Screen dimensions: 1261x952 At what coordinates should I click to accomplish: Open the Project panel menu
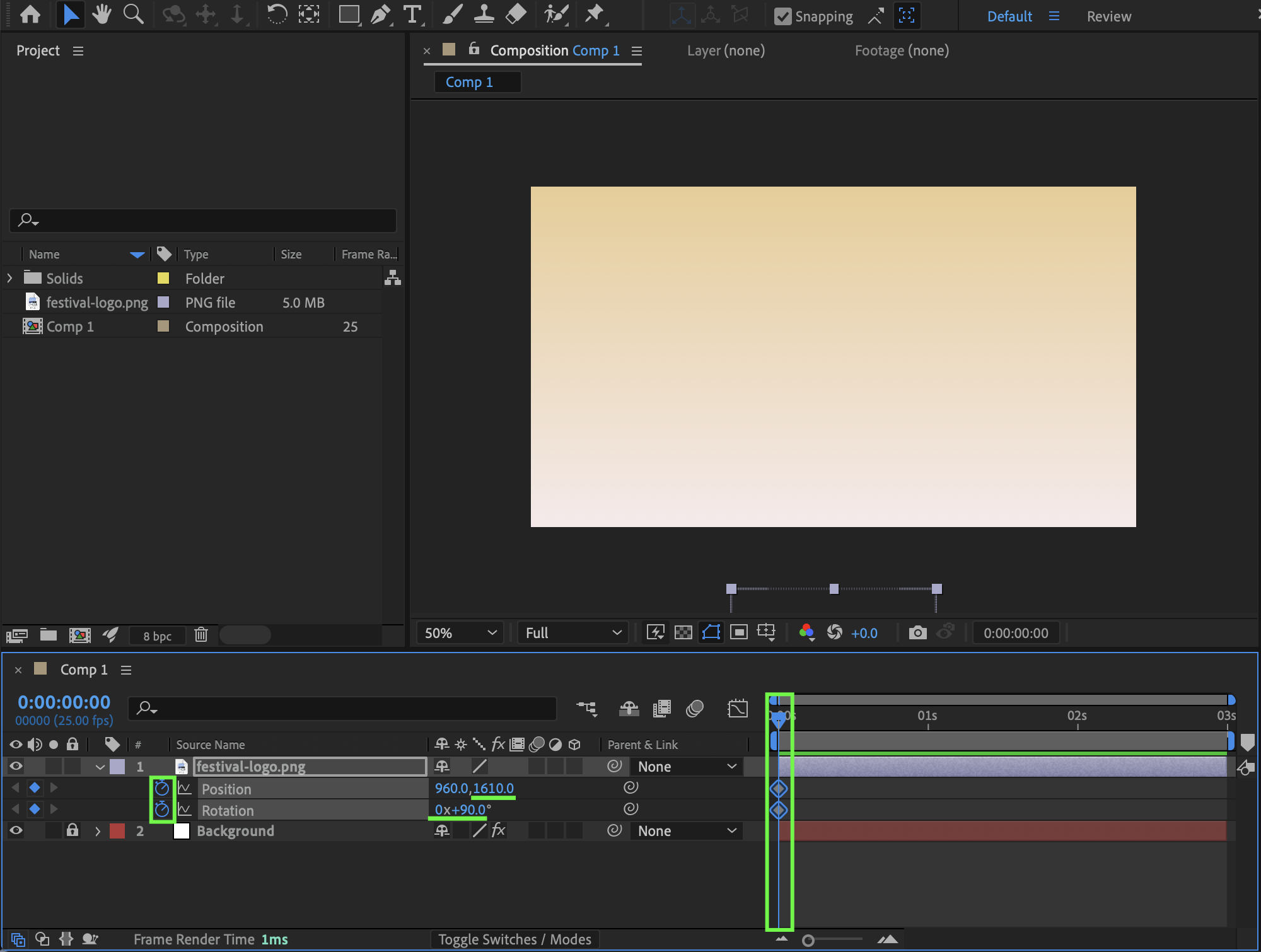(x=78, y=51)
